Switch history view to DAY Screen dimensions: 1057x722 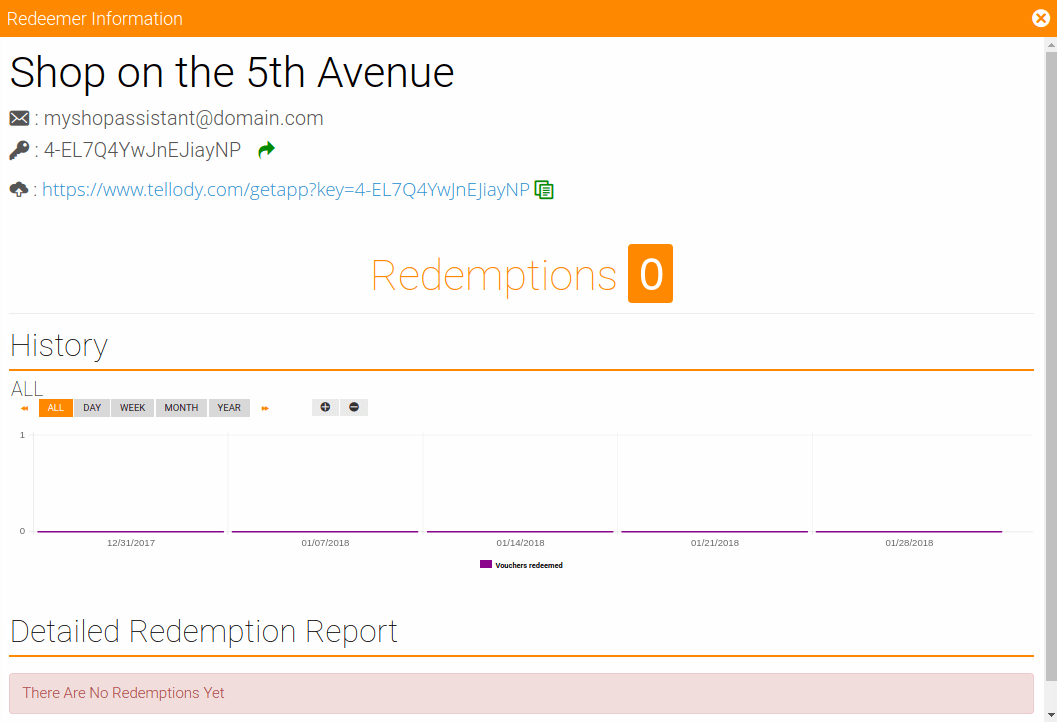92,408
